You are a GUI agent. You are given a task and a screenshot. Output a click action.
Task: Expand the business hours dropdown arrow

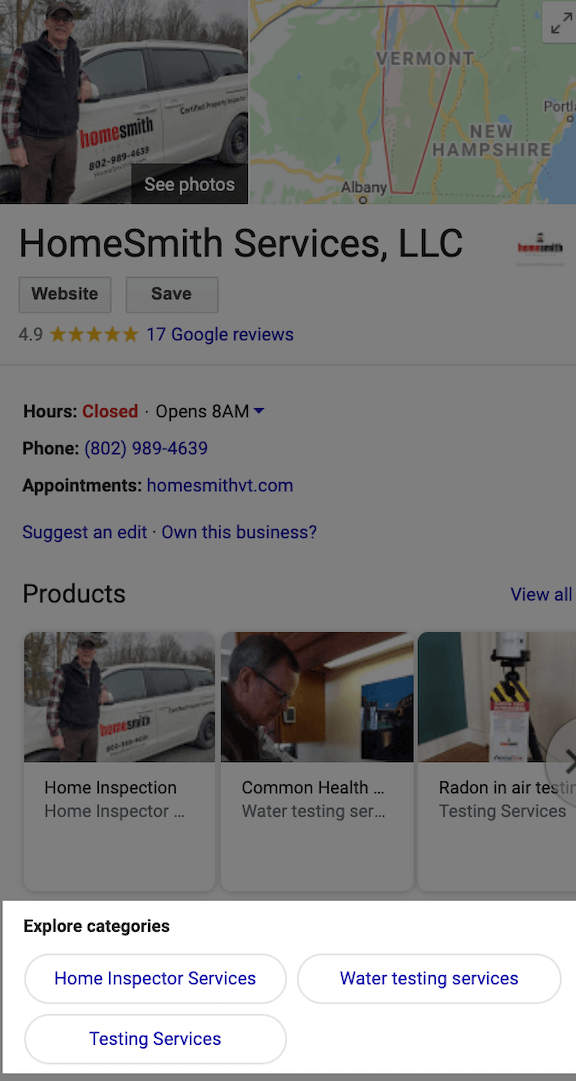(259, 412)
